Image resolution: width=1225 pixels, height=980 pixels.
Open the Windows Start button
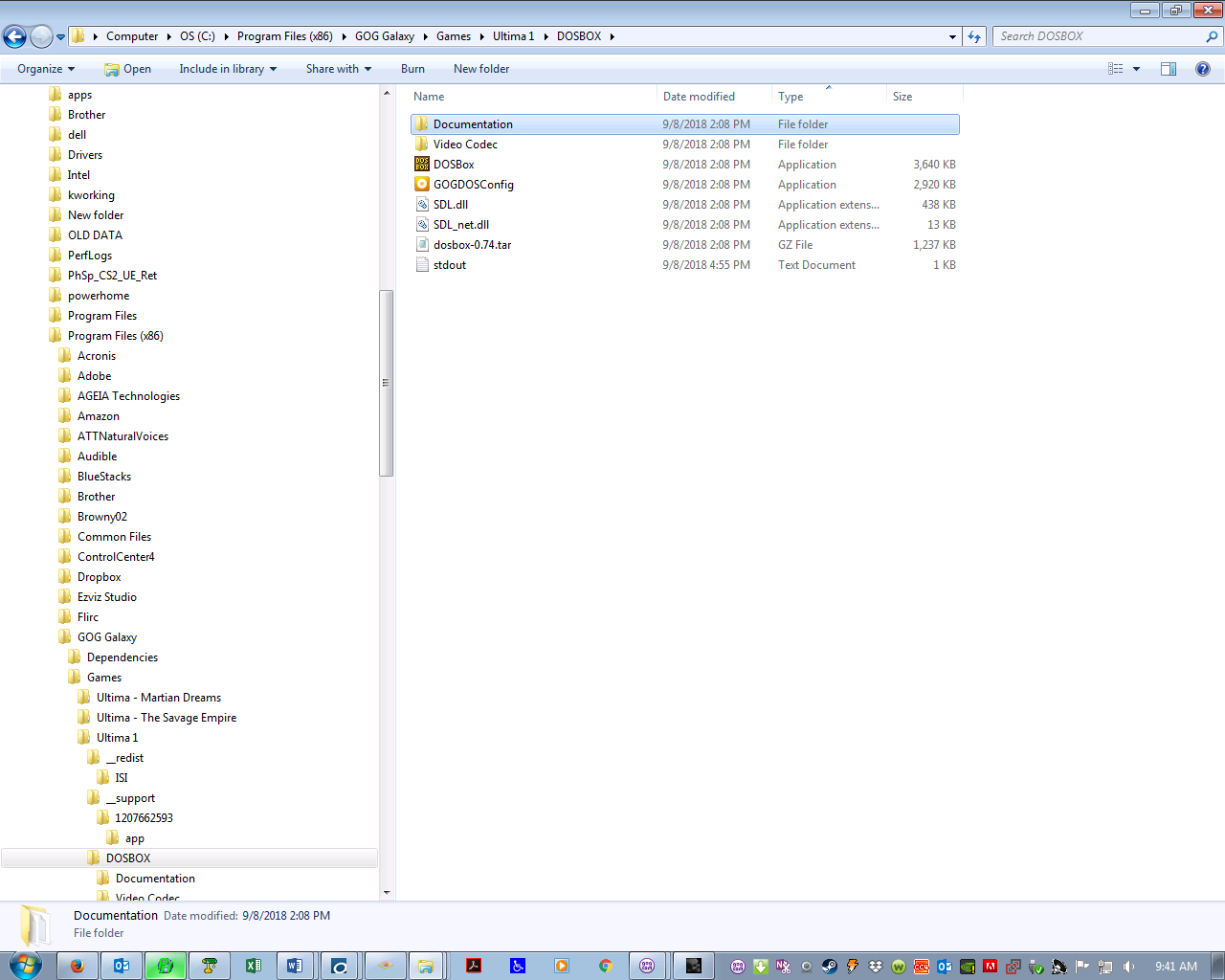25,966
